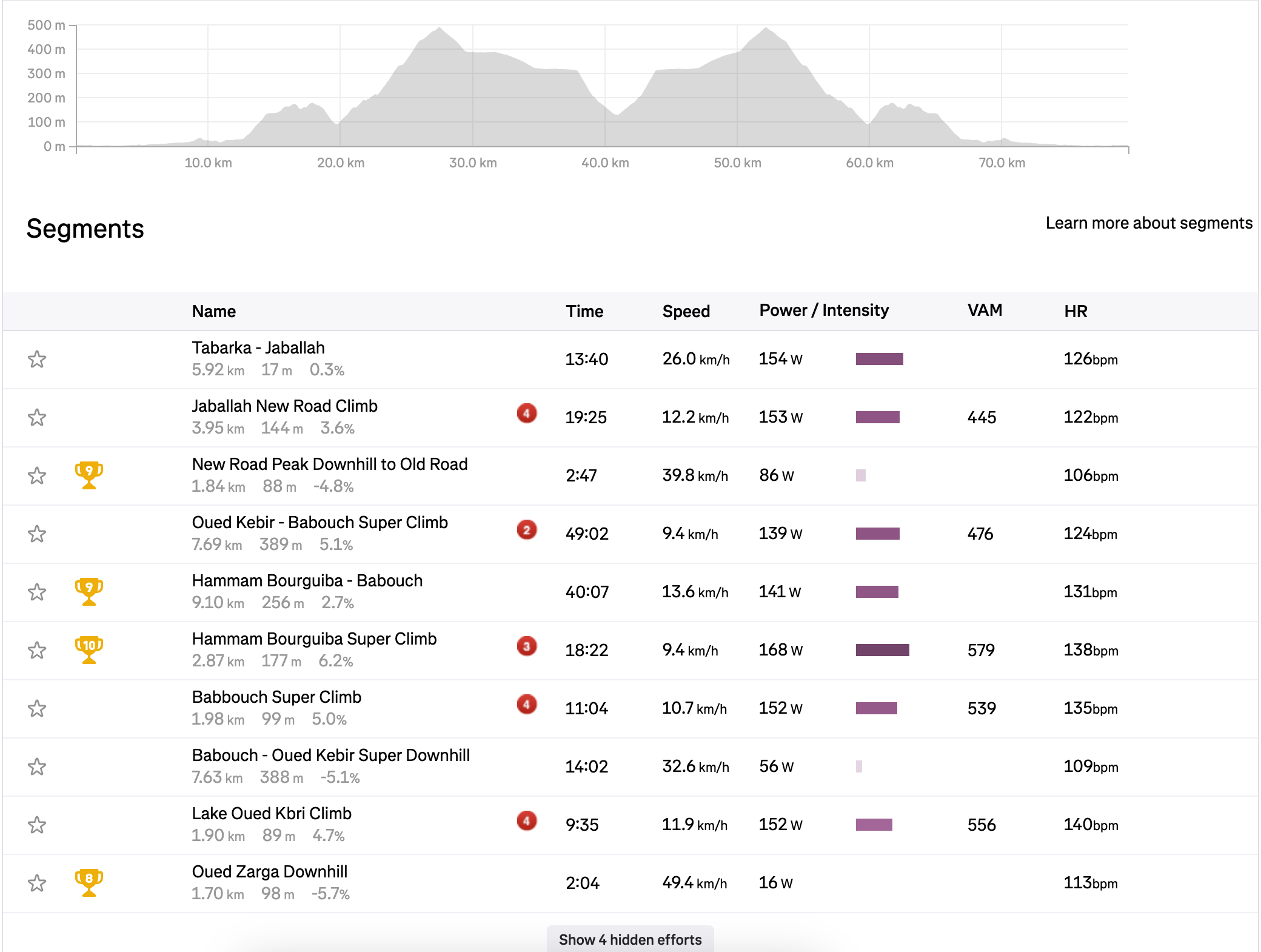
Task: Click speed 49.4 km/h for Oued Zarga Downhill
Action: point(694,883)
